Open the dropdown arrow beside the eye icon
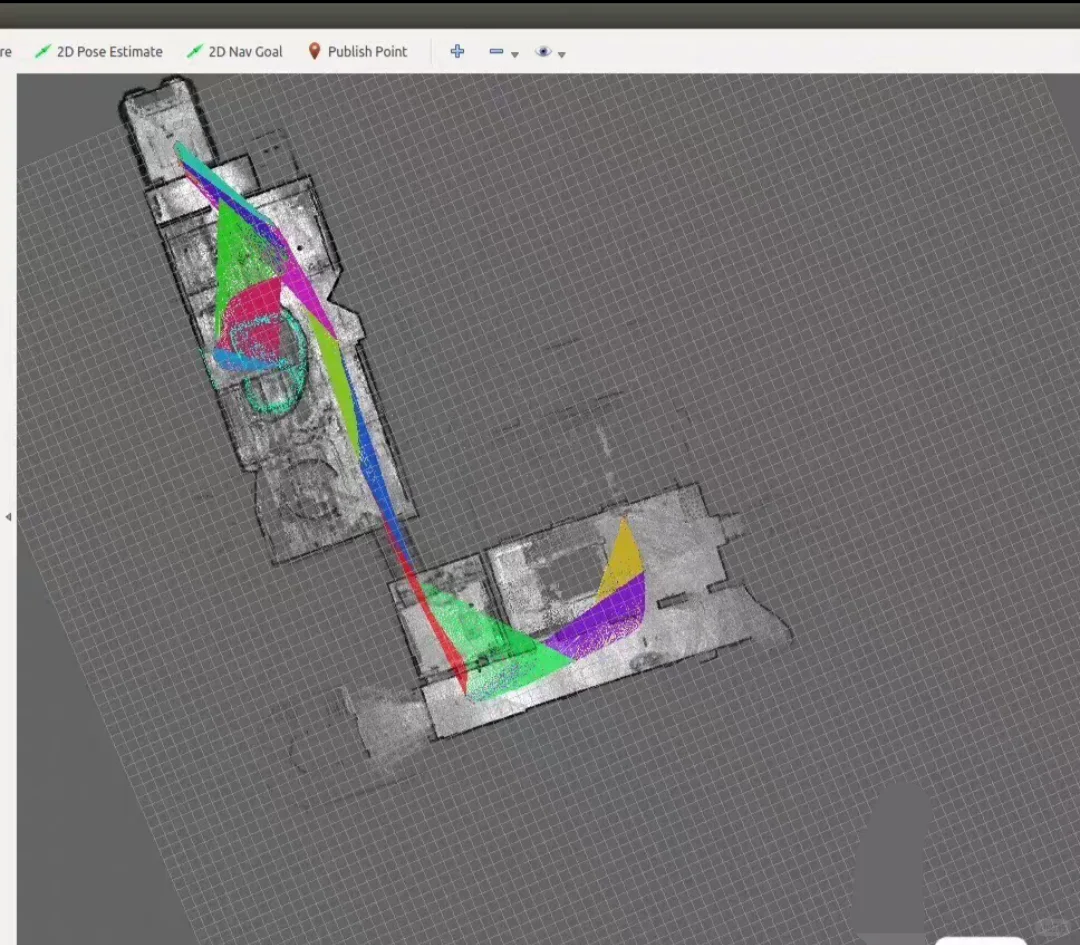 tap(560, 54)
